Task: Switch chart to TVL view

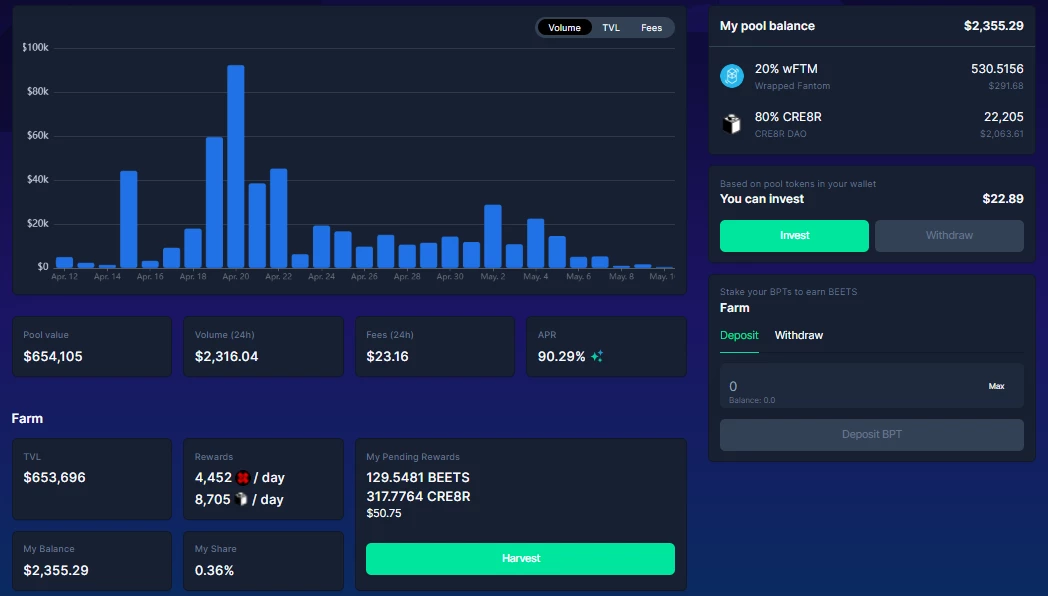Action: click(x=611, y=27)
